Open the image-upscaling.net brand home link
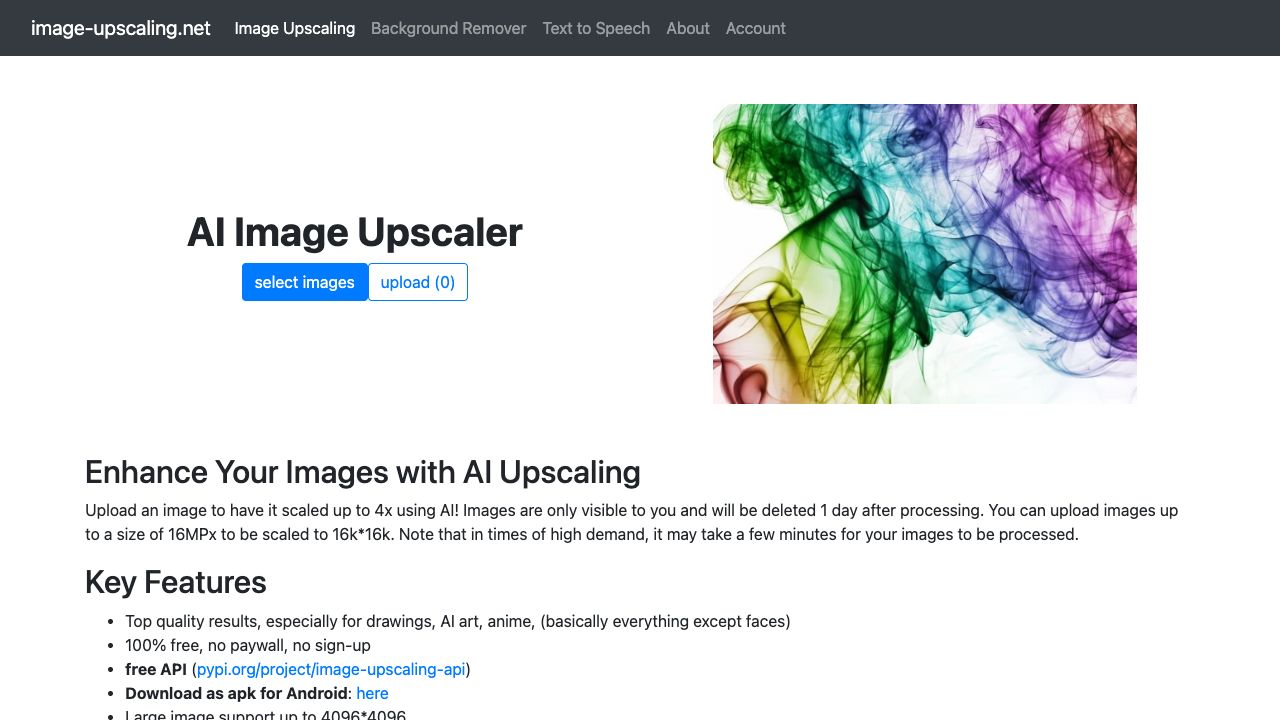1280x720 pixels. pyautogui.click(x=121, y=28)
